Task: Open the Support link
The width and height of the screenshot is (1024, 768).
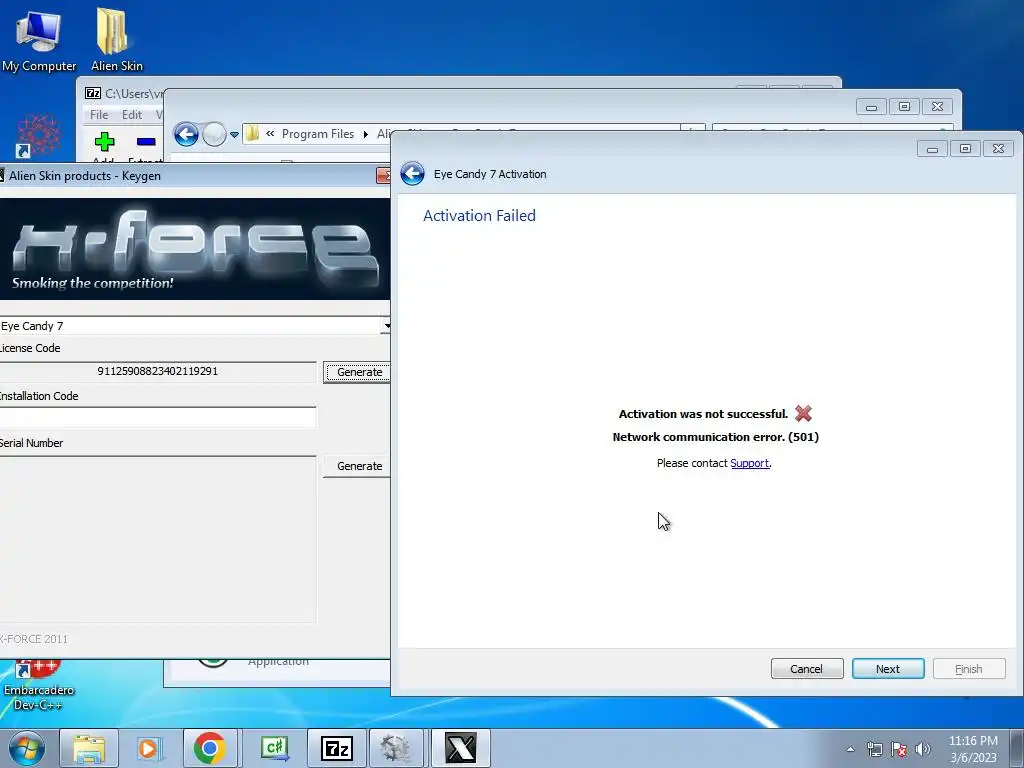Action: click(x=749, y=463)
